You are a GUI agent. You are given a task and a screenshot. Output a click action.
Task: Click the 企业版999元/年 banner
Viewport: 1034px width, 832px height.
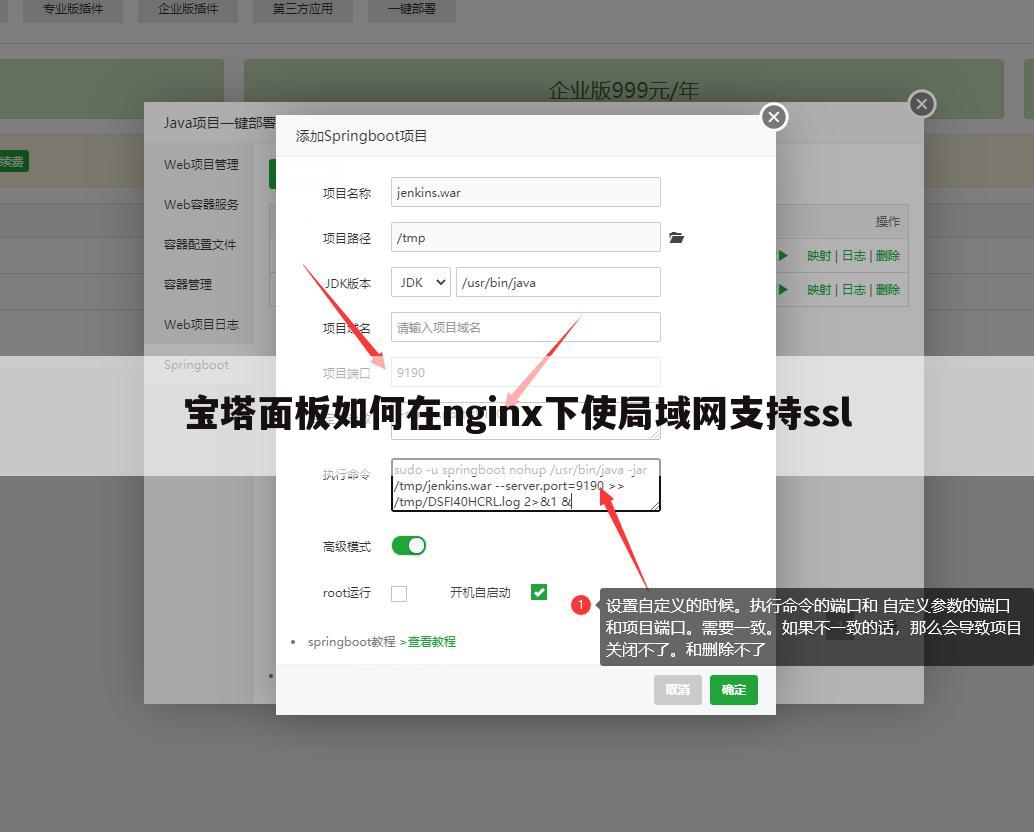(x=624, y=89)
